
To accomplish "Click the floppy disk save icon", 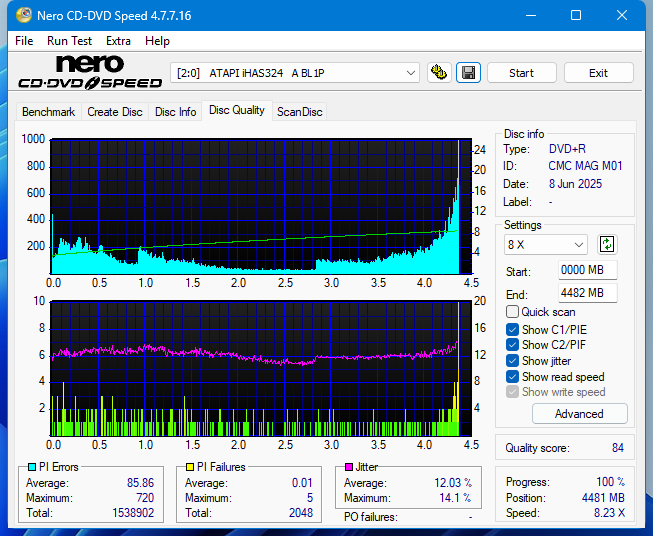I will [468, 73].
